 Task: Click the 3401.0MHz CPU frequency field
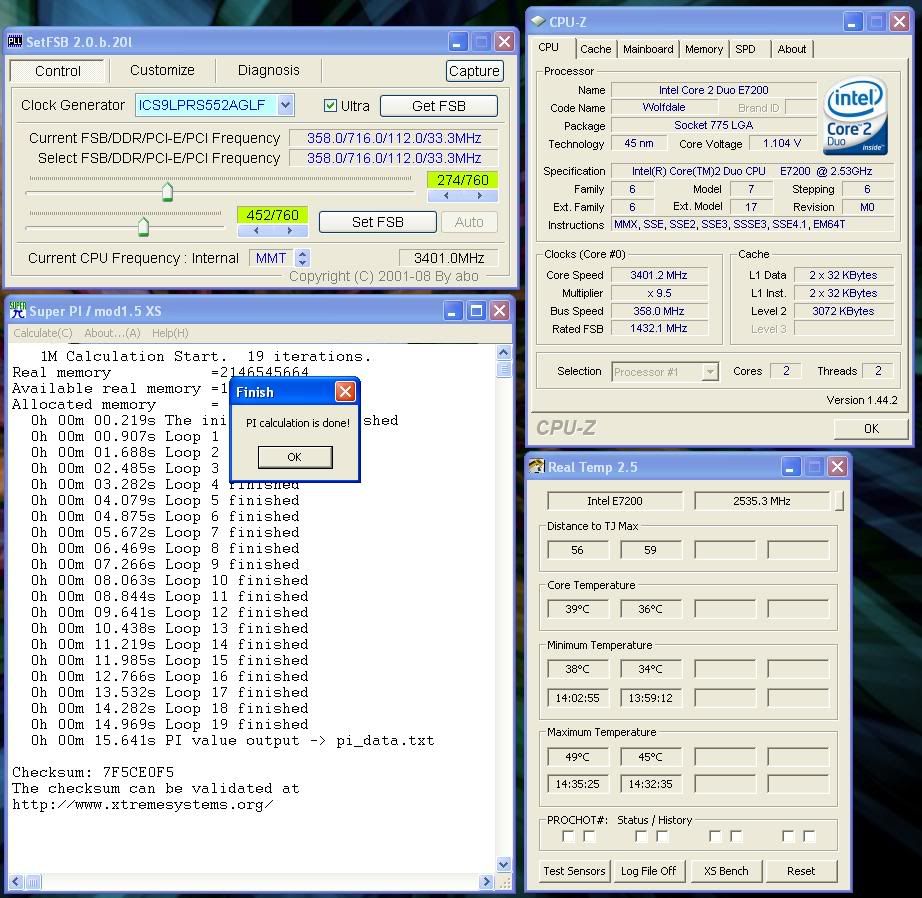449,258
